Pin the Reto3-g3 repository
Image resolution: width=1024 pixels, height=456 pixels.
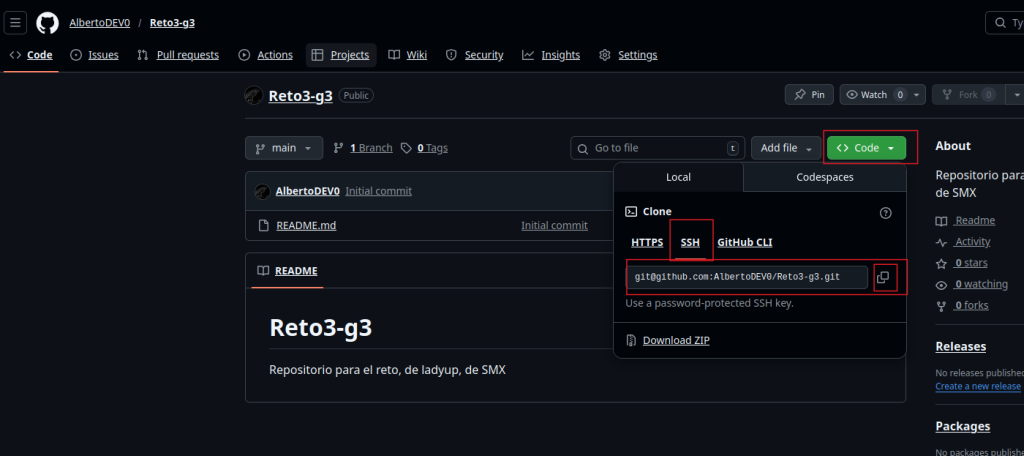coord(808,95)
